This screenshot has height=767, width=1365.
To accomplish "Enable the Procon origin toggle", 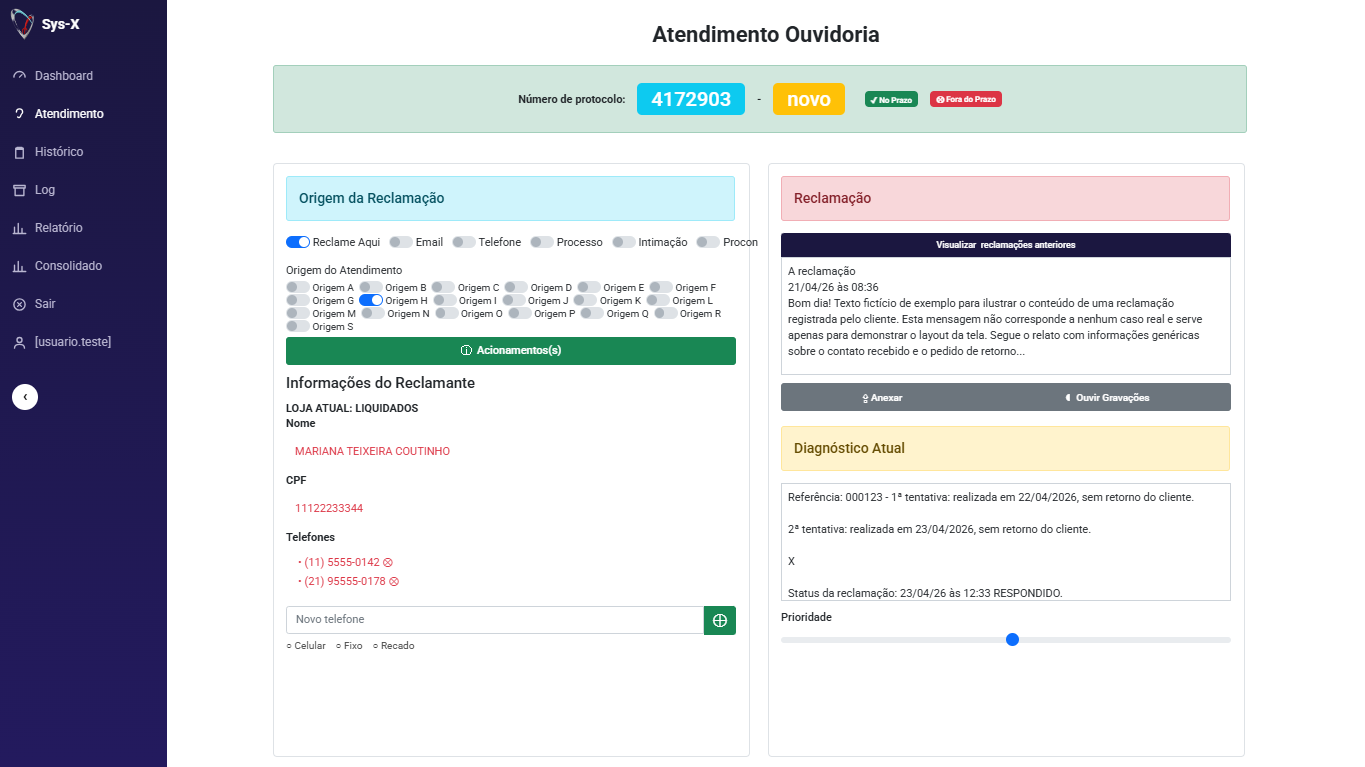I will click(708, 242).
